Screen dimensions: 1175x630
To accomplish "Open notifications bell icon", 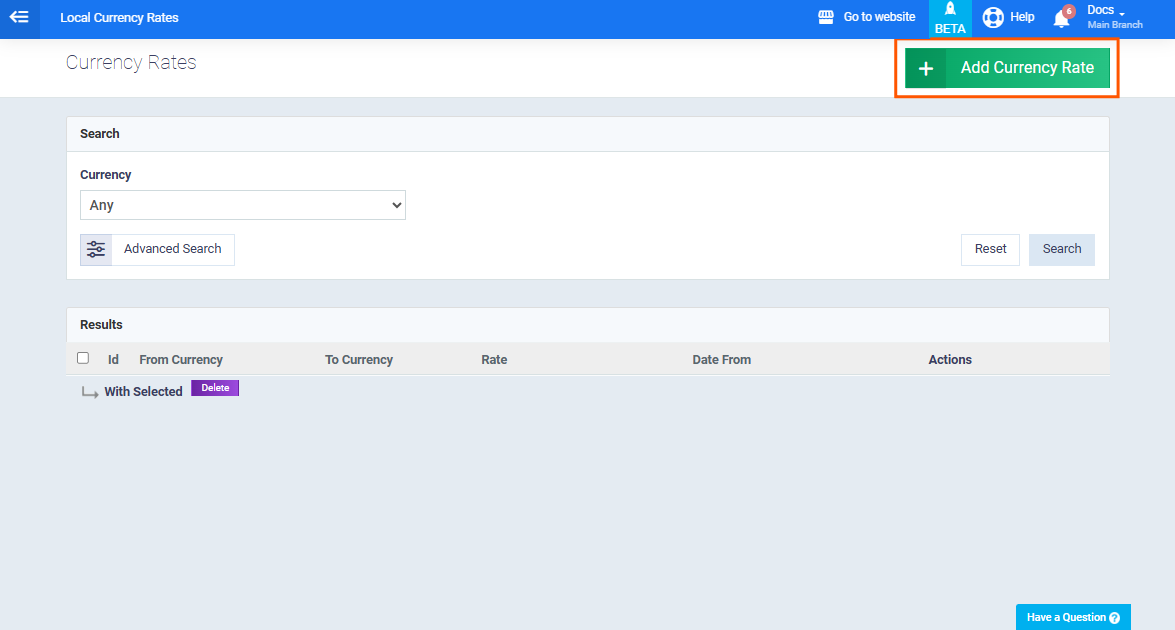I will (1061, 18).
